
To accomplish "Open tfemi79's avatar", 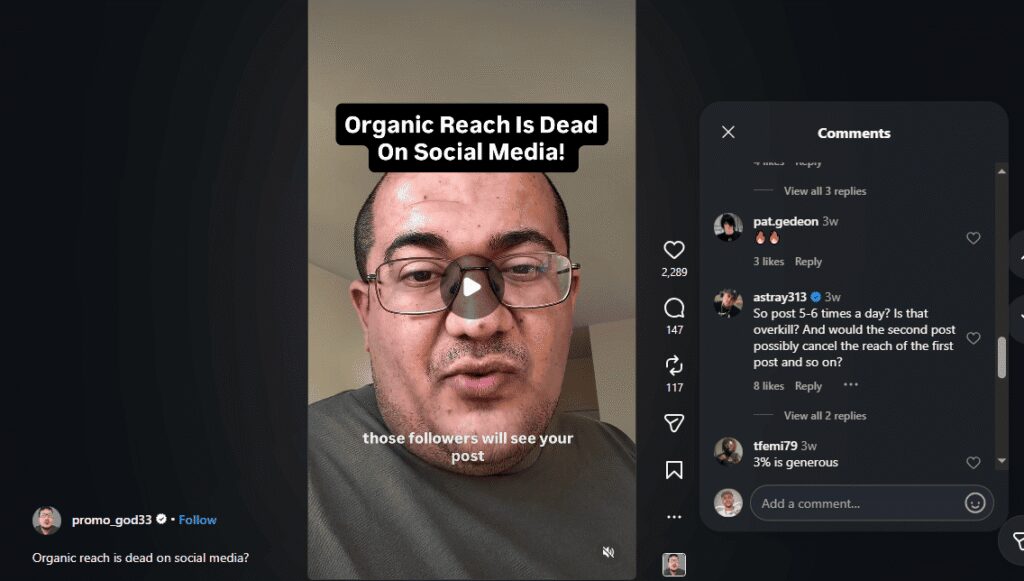I will click(728, 451).
